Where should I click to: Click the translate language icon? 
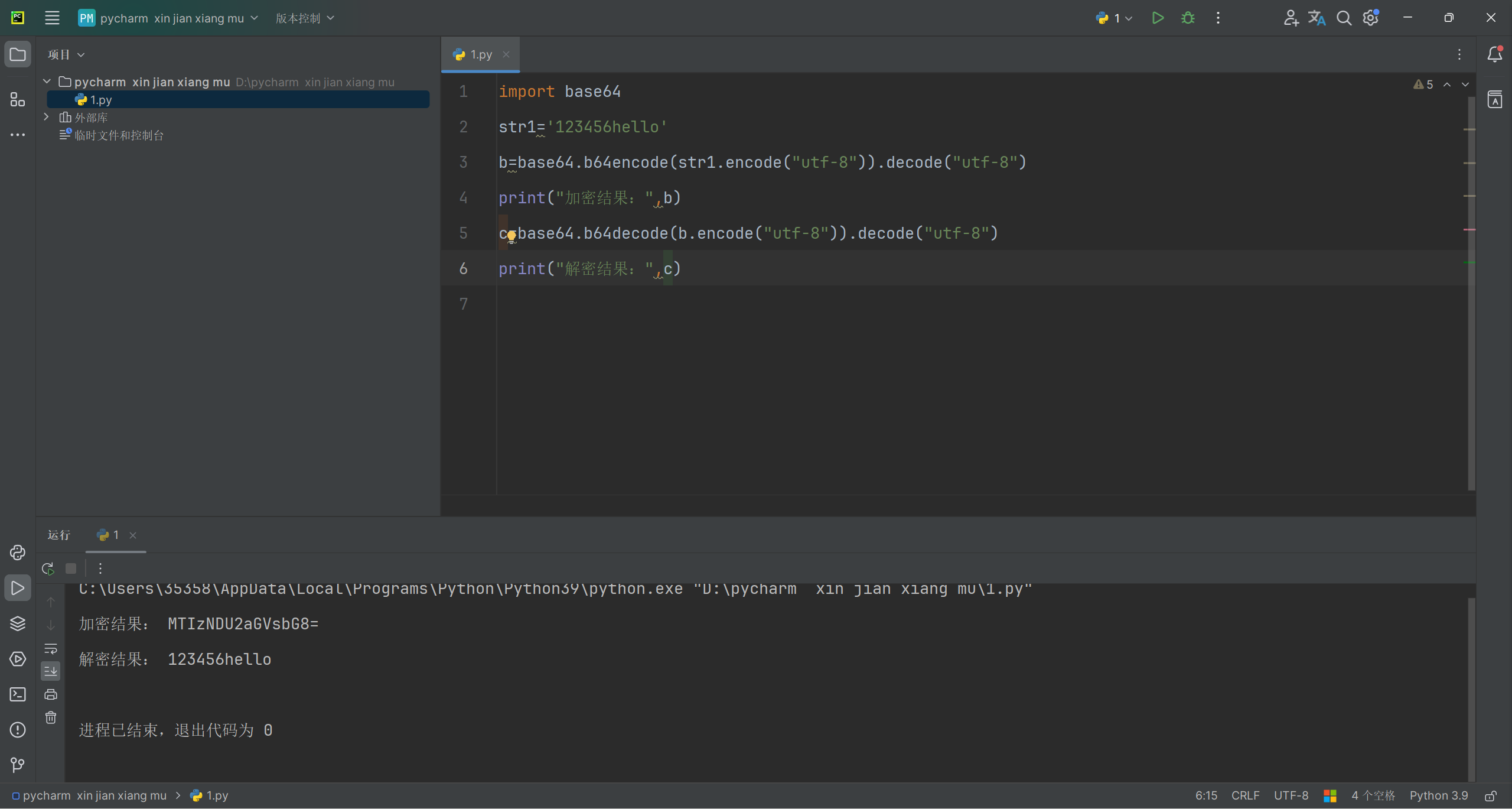coord(1317,18)
